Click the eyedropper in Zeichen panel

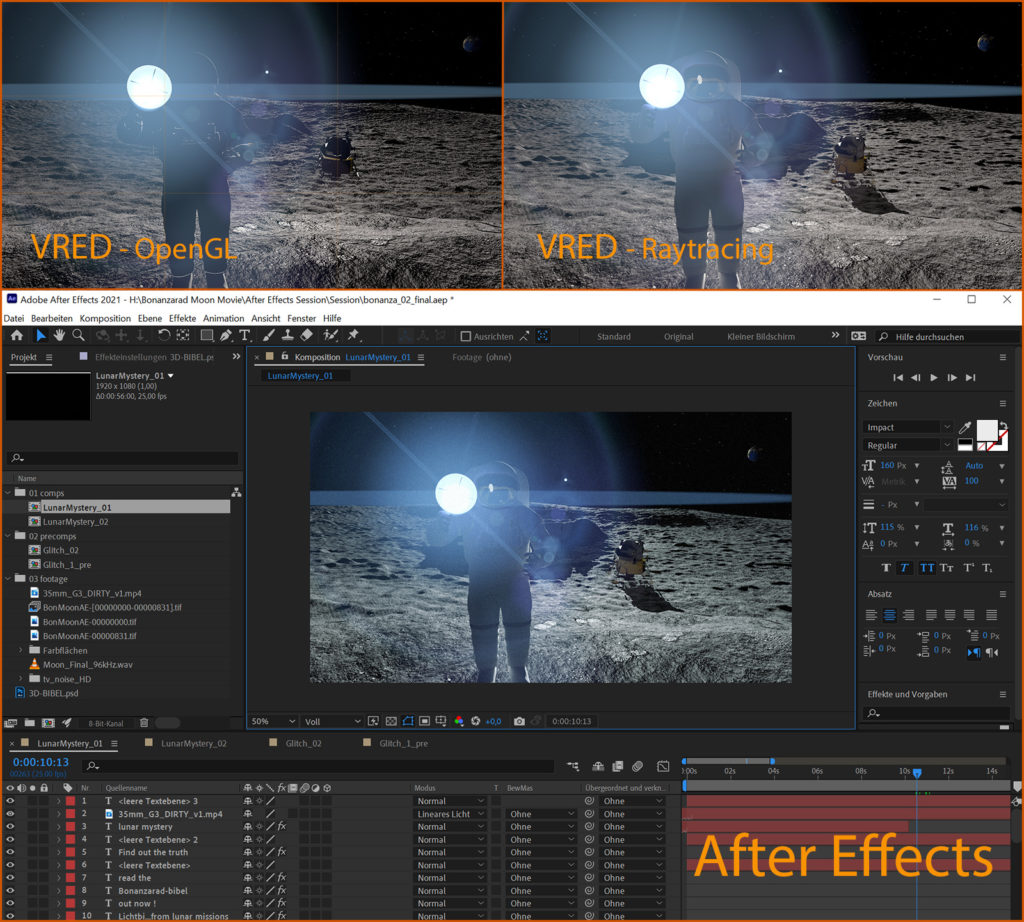[965, 428]
